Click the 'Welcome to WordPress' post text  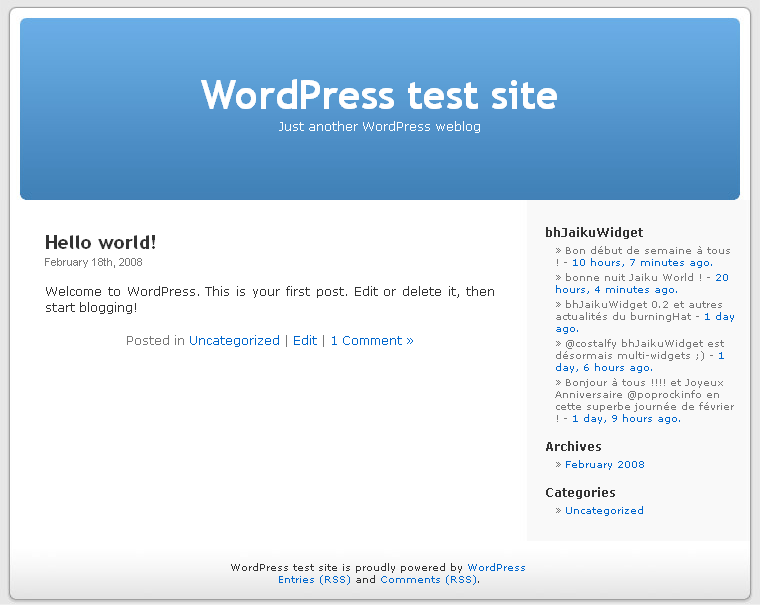[269, 299]
